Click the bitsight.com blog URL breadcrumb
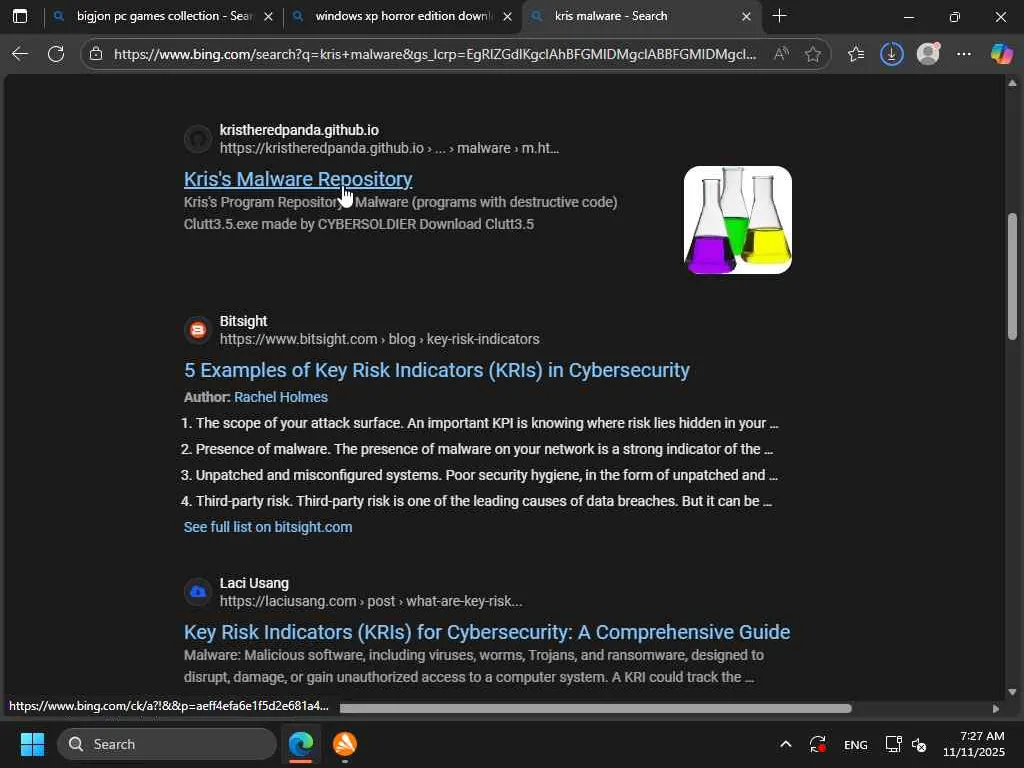This screenshot has width=1024, height=768. [x=379, y=339]
